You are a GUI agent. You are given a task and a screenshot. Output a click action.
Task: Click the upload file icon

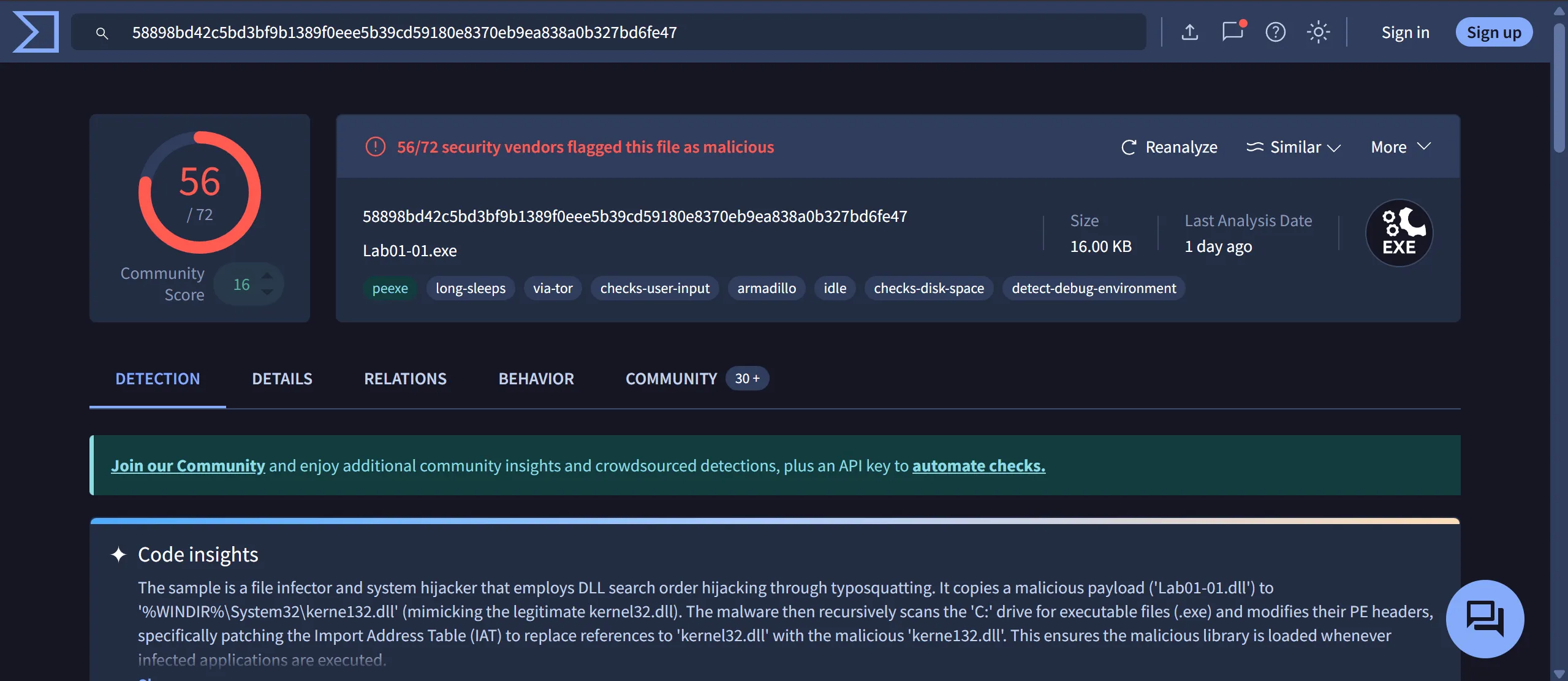click(x=1189, y=32)
